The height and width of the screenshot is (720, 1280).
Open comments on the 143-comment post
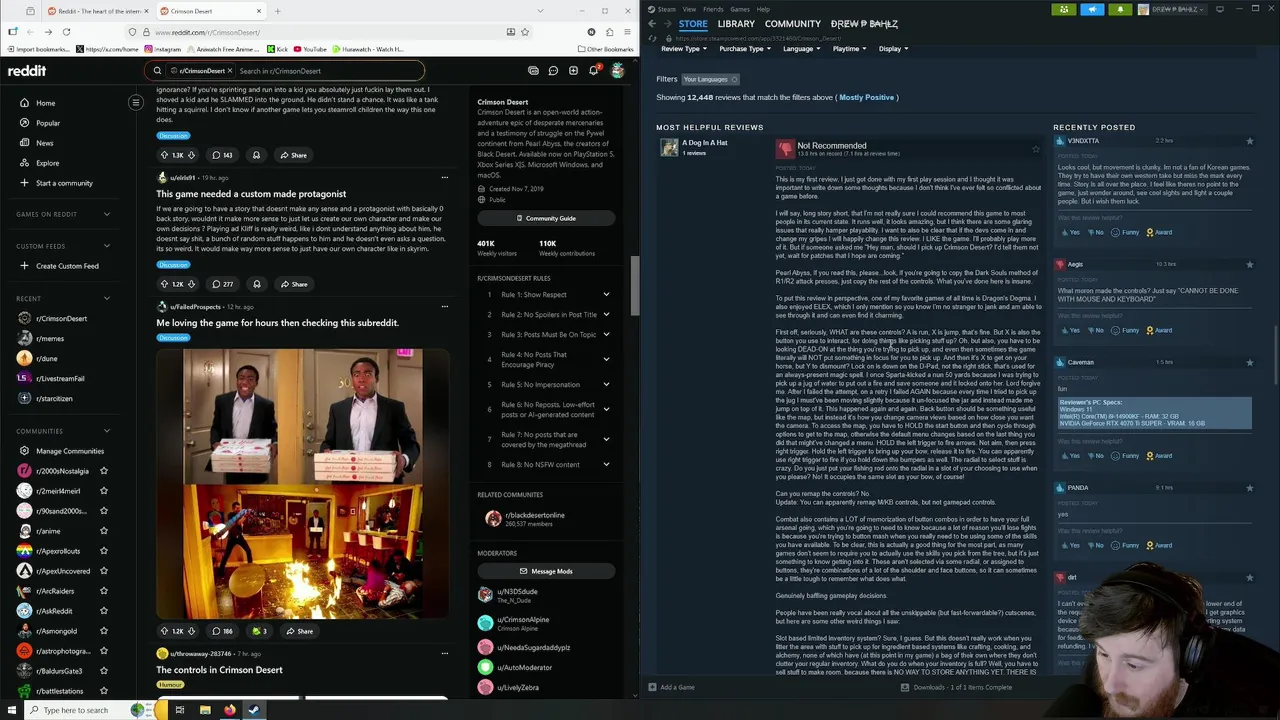222,155
